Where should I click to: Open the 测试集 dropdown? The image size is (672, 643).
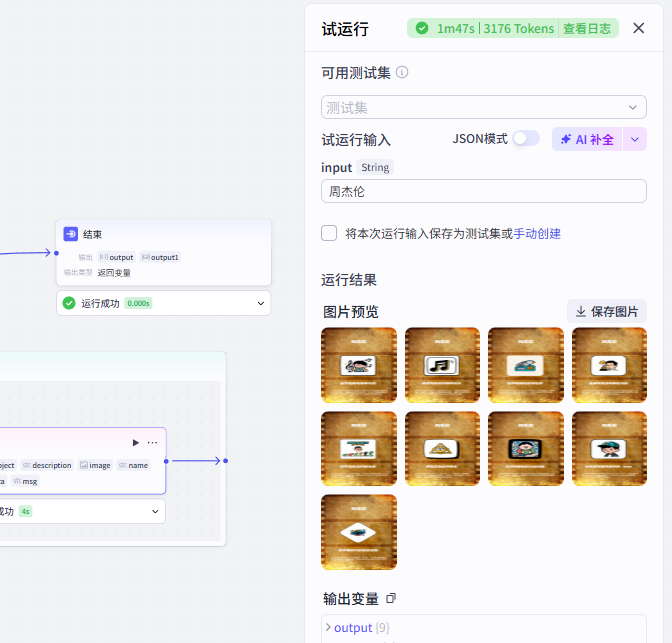pos(483,107)
